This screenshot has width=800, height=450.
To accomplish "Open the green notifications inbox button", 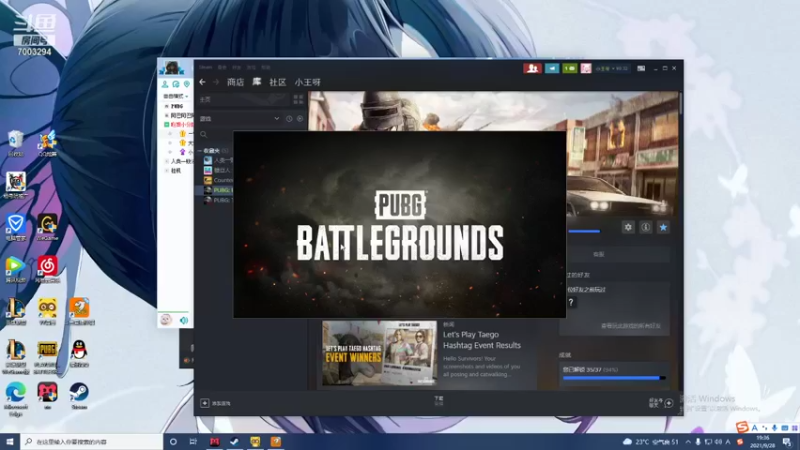I will (569, 68).
